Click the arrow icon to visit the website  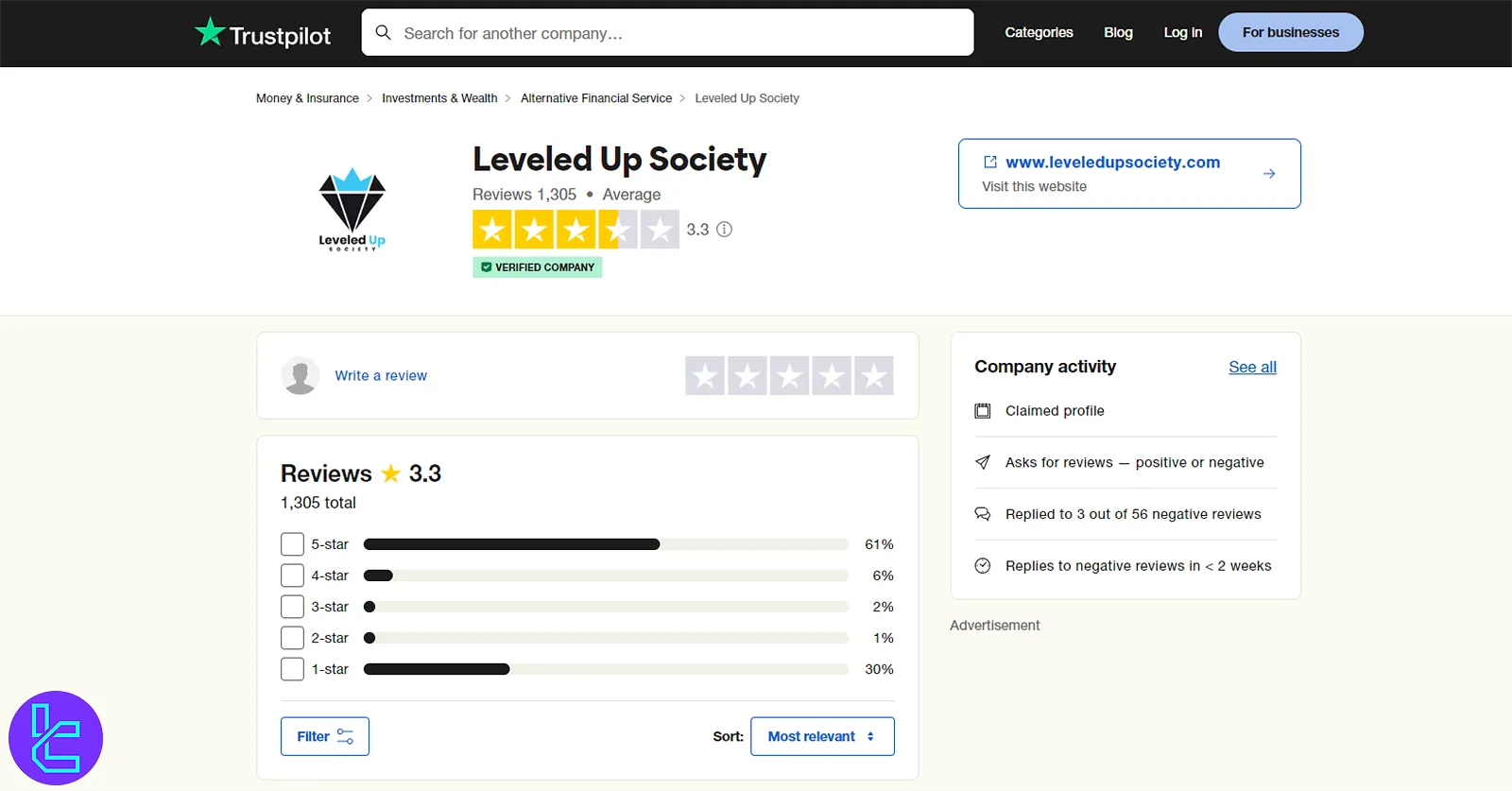(1268, 173)
